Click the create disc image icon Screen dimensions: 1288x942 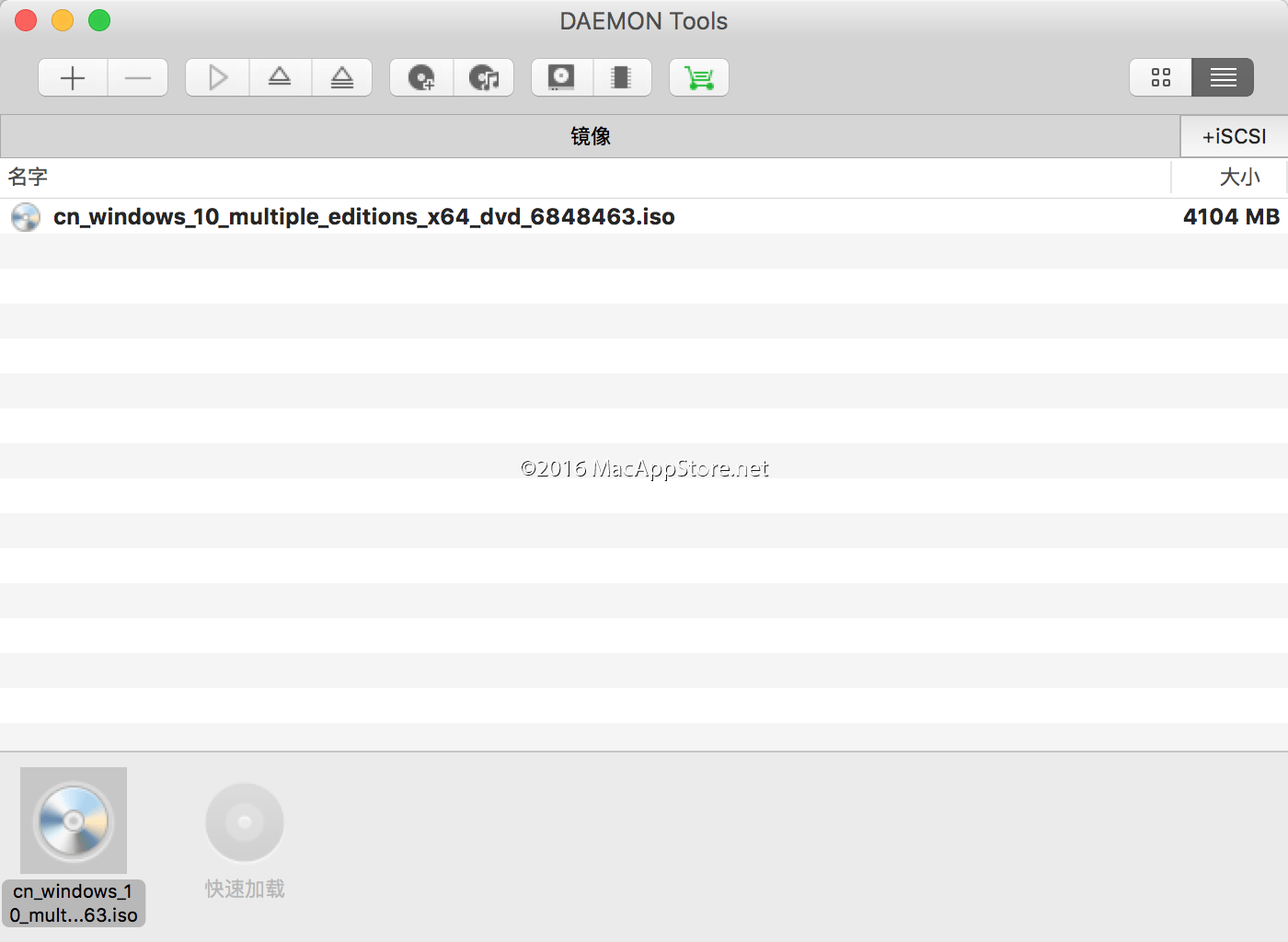tap(421, 78)
